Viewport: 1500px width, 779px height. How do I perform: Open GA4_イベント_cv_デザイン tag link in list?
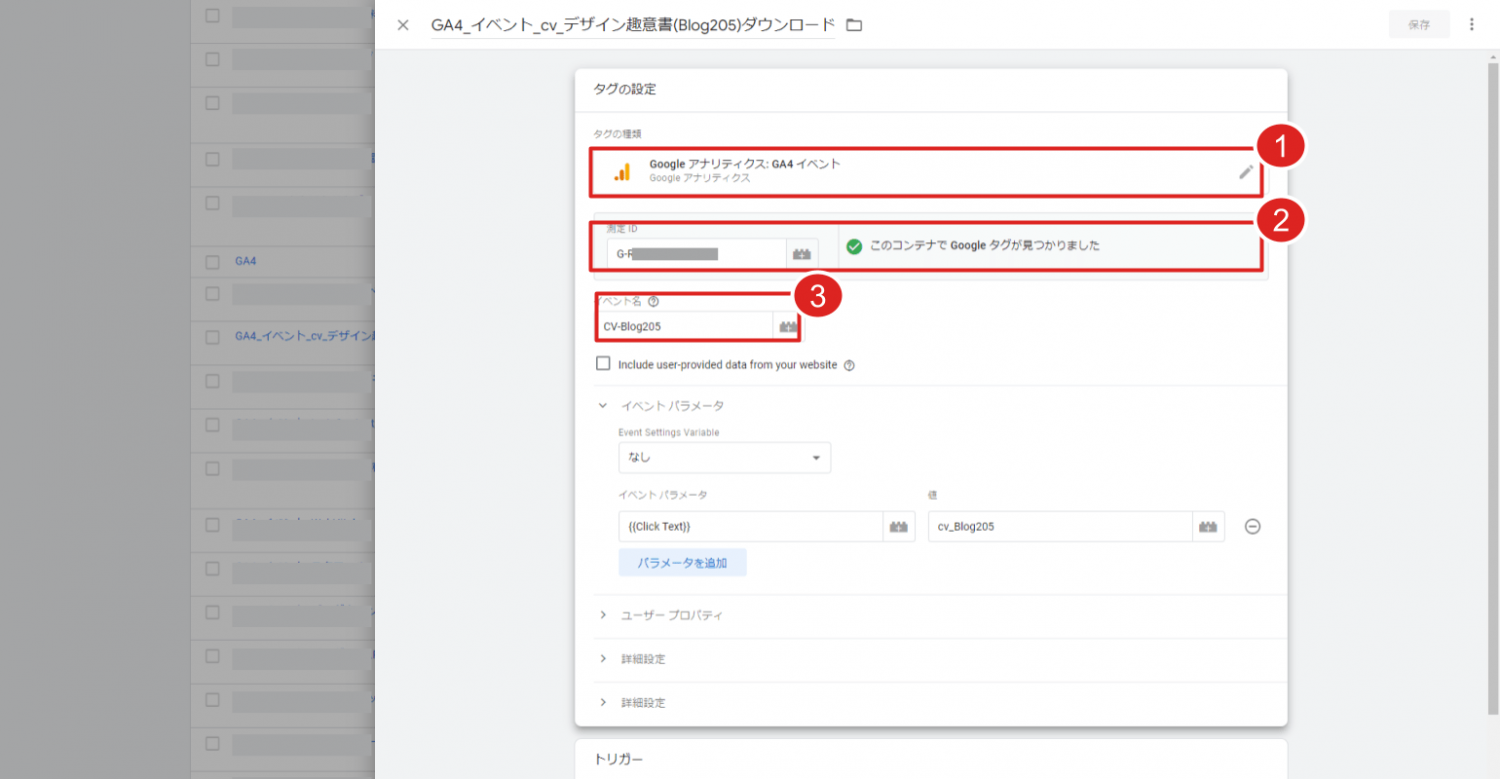click(304, 337)
